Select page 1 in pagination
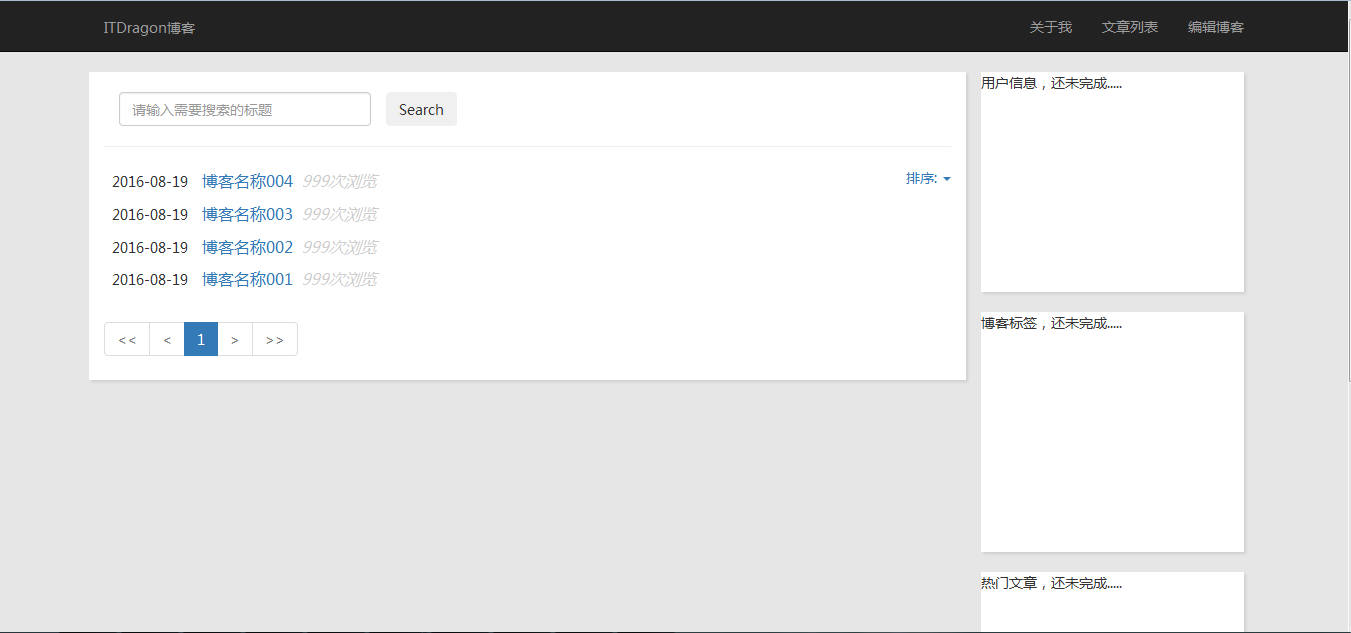Image resolution: width=1351 pixels, height=633 pixels. coord(201,339)
